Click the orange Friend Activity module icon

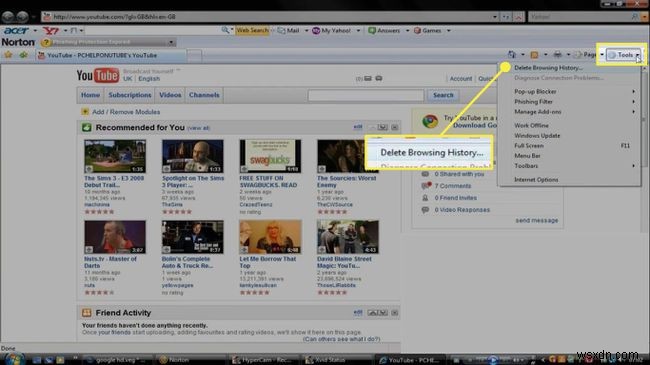coord(86,312)
